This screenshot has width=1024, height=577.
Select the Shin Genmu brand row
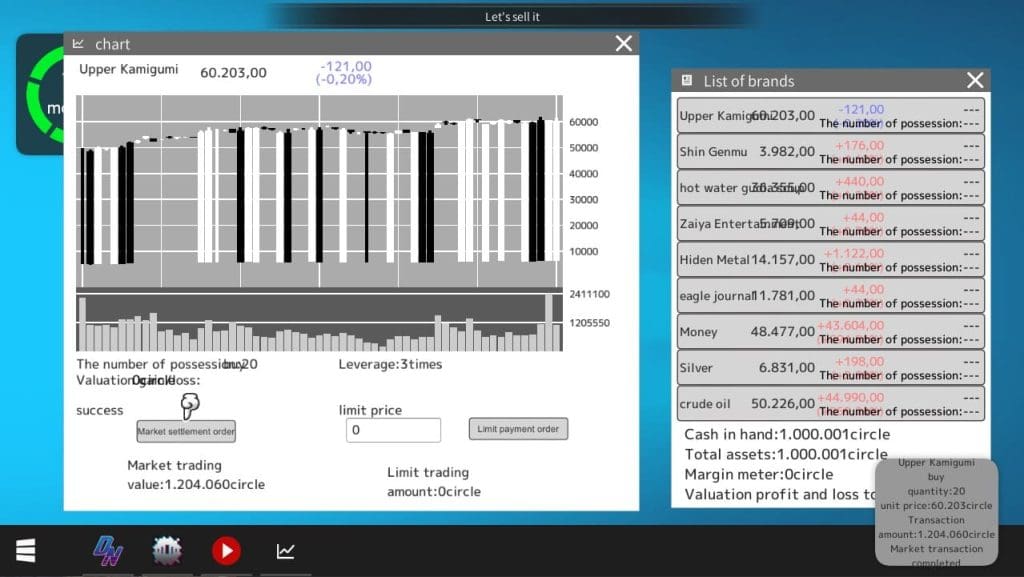(831, 151)
